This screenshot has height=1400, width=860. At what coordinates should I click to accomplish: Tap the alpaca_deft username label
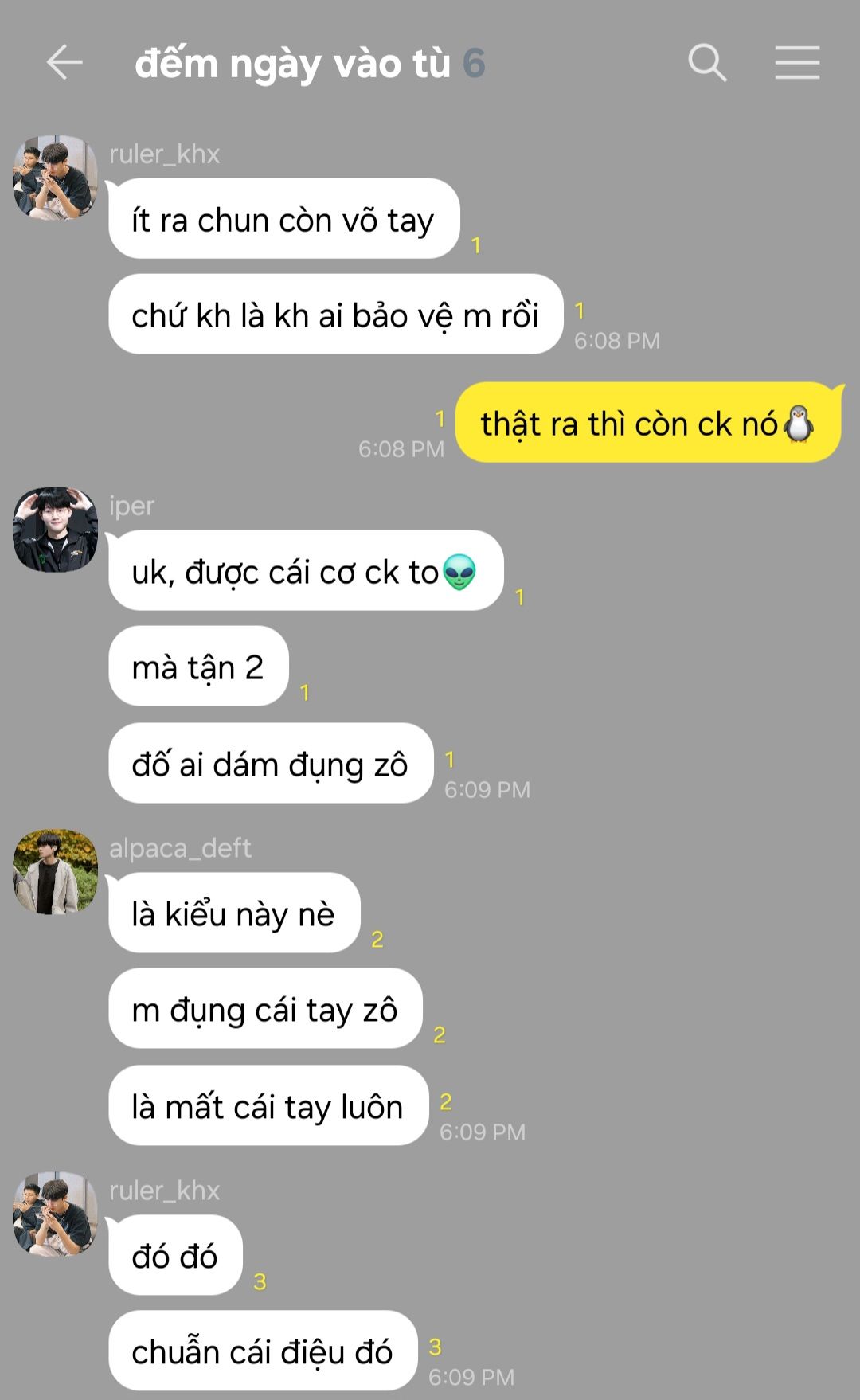[x=180, y=848]
